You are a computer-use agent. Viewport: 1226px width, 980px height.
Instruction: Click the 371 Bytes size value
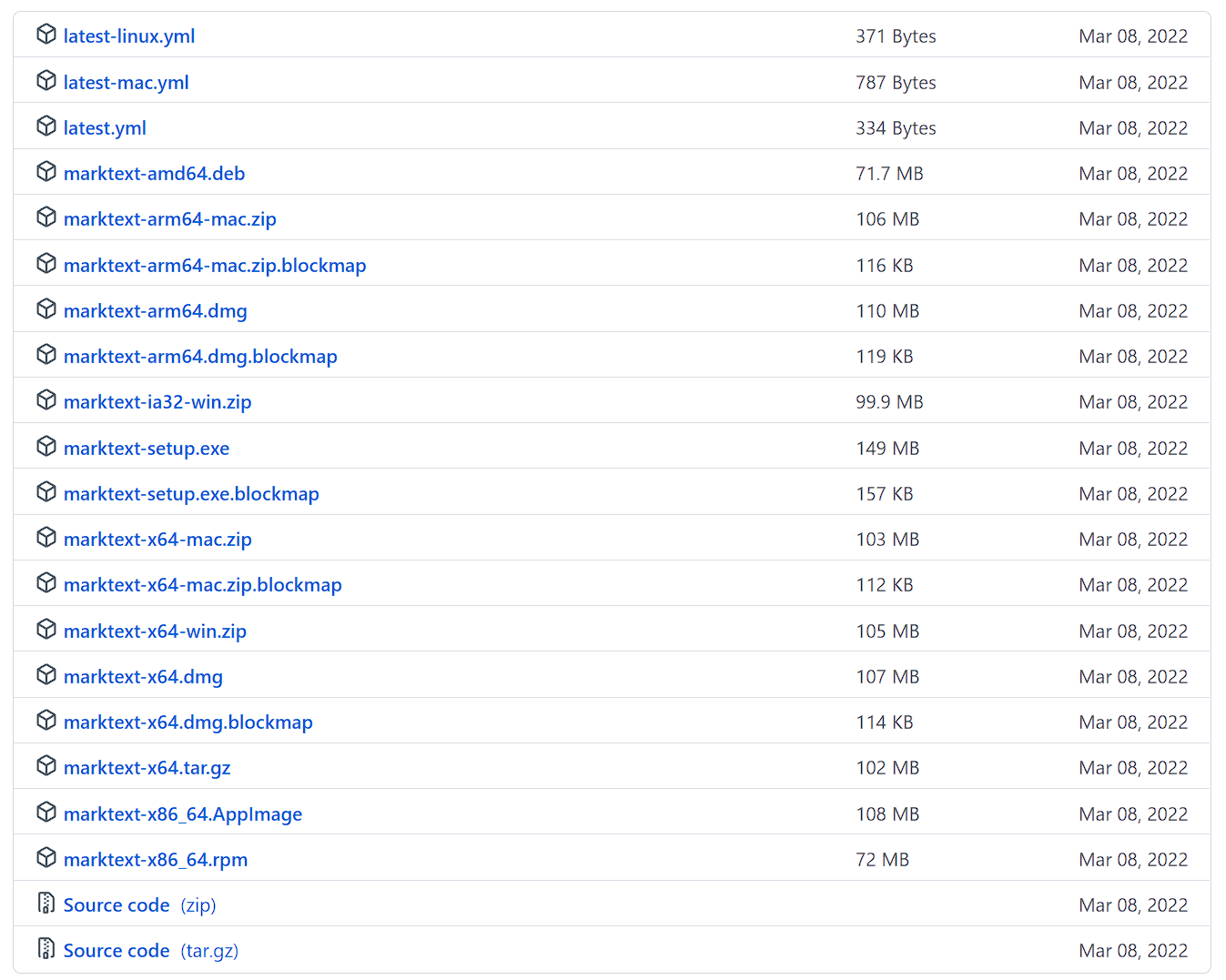pyautogui.click(x=896, y=36)
